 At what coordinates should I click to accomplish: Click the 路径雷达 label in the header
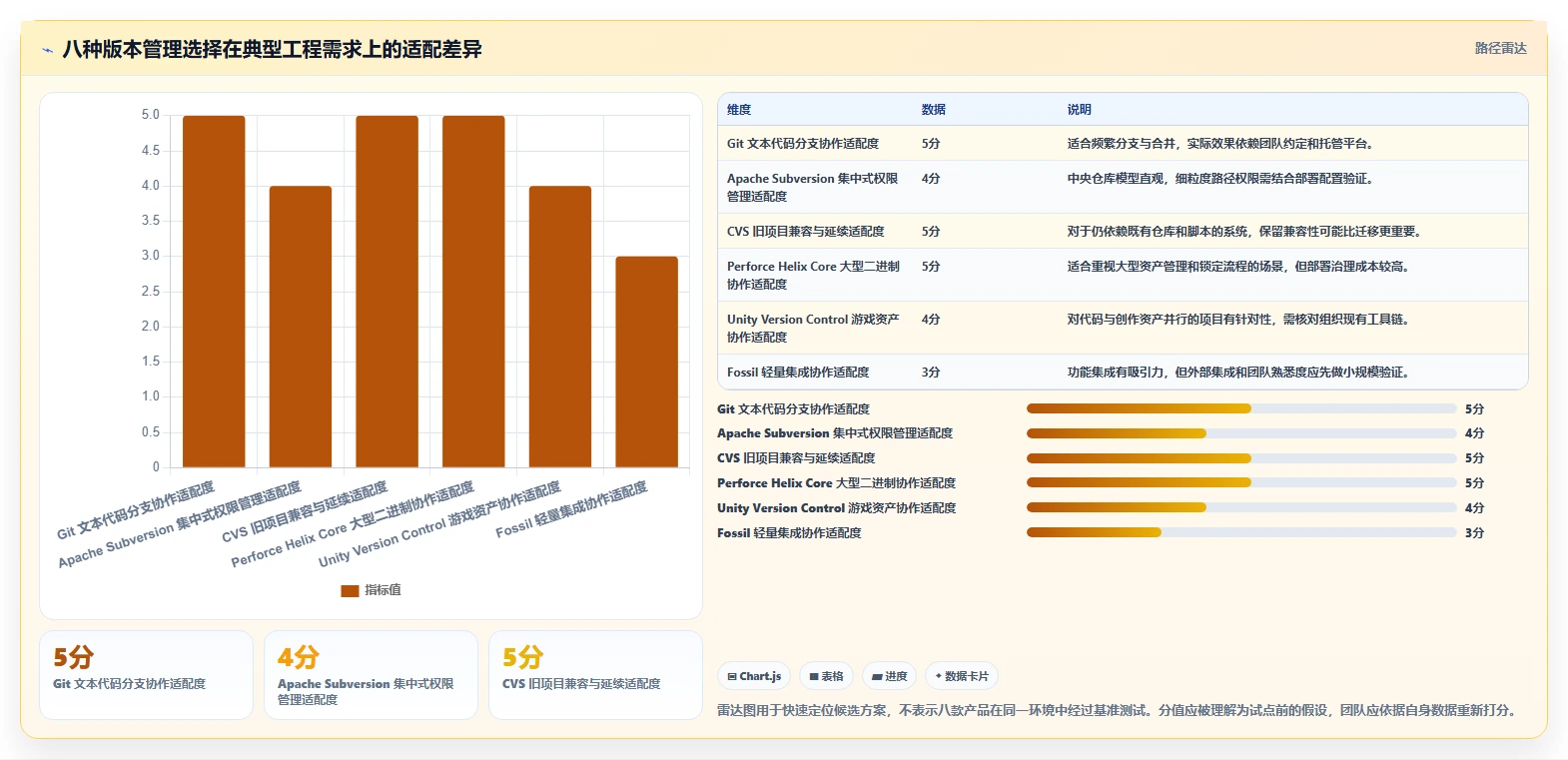[1501, 48]
